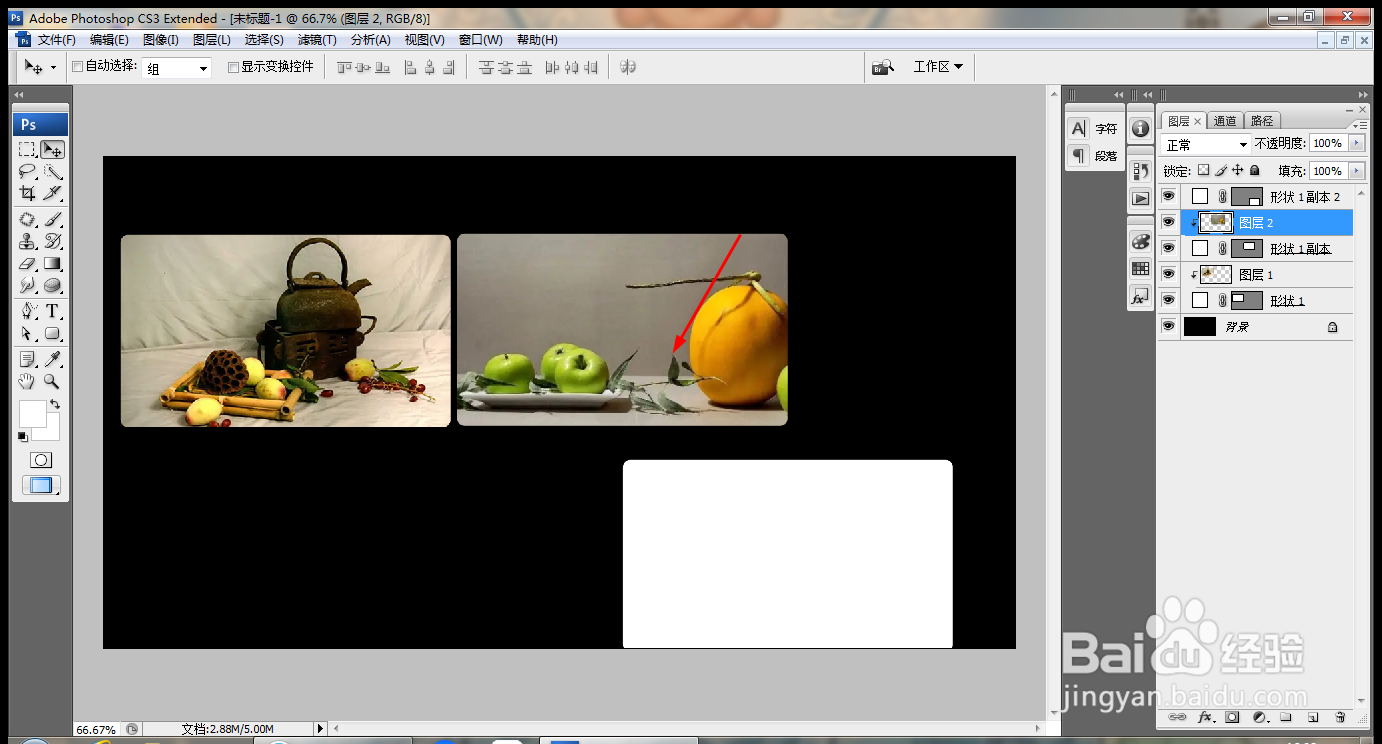Toggle lock position
The image size is (1382, 744).
click(1238, 171)
